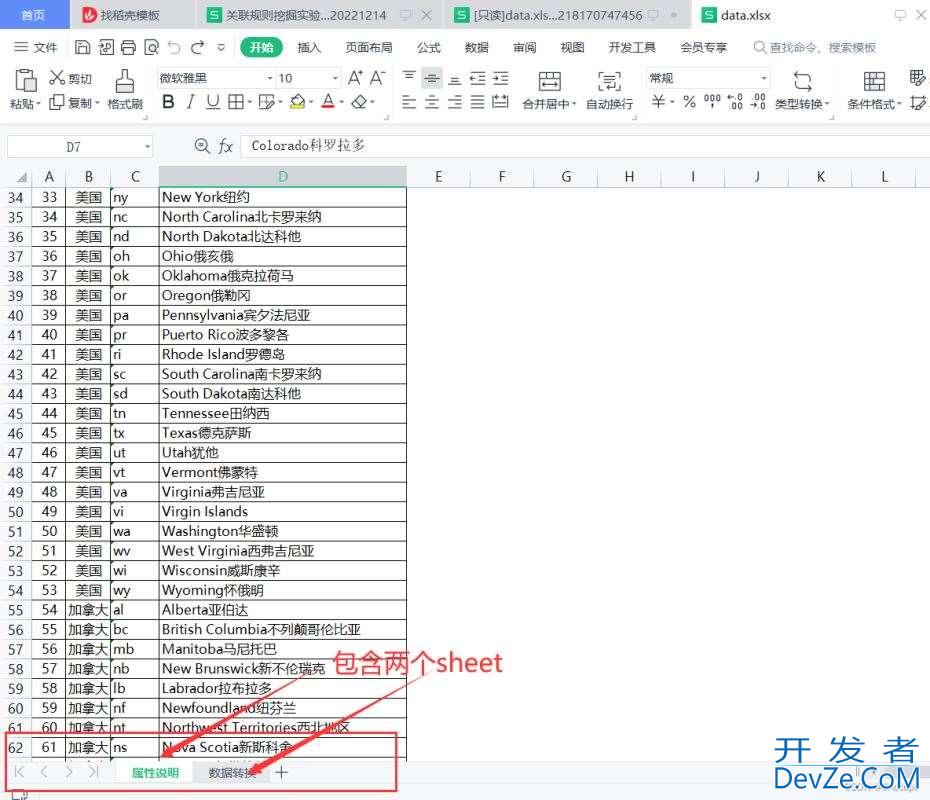This screenshot has height=800, width=930.
Task: Click the select-all corner triangle
Action: (x=21, y=177)
